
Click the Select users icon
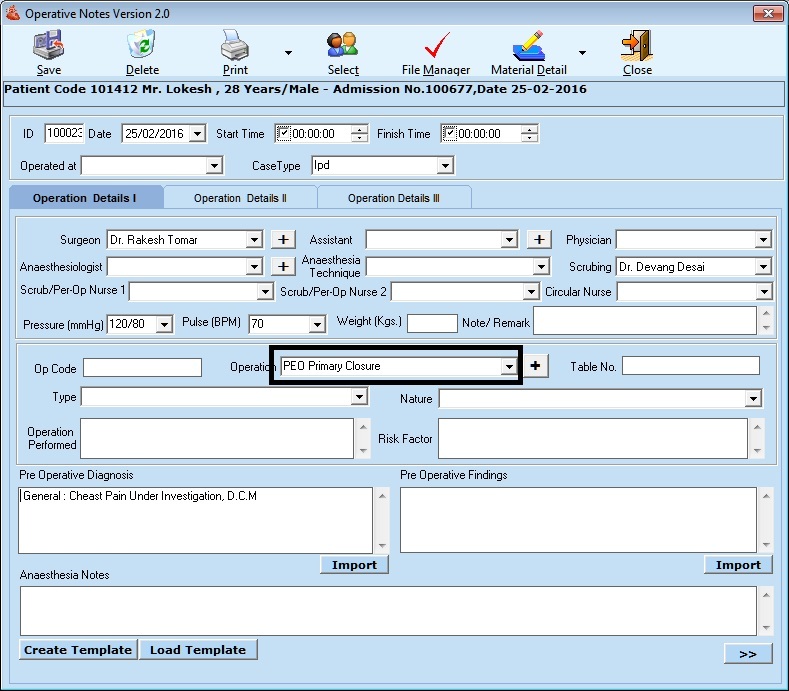[x=343, y=46]
